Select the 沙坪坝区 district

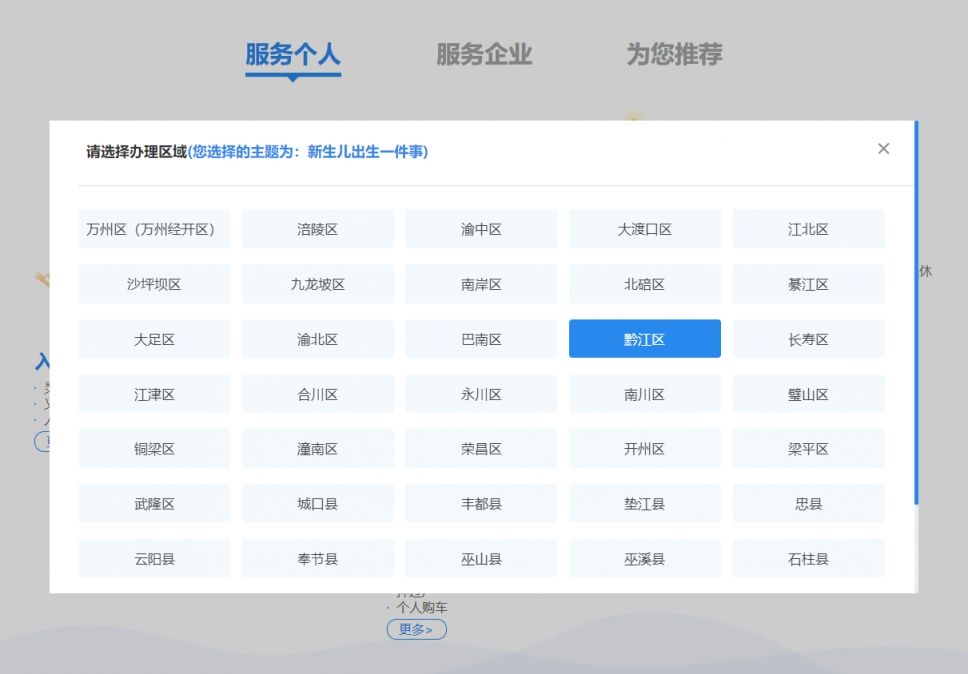point(153,283)
